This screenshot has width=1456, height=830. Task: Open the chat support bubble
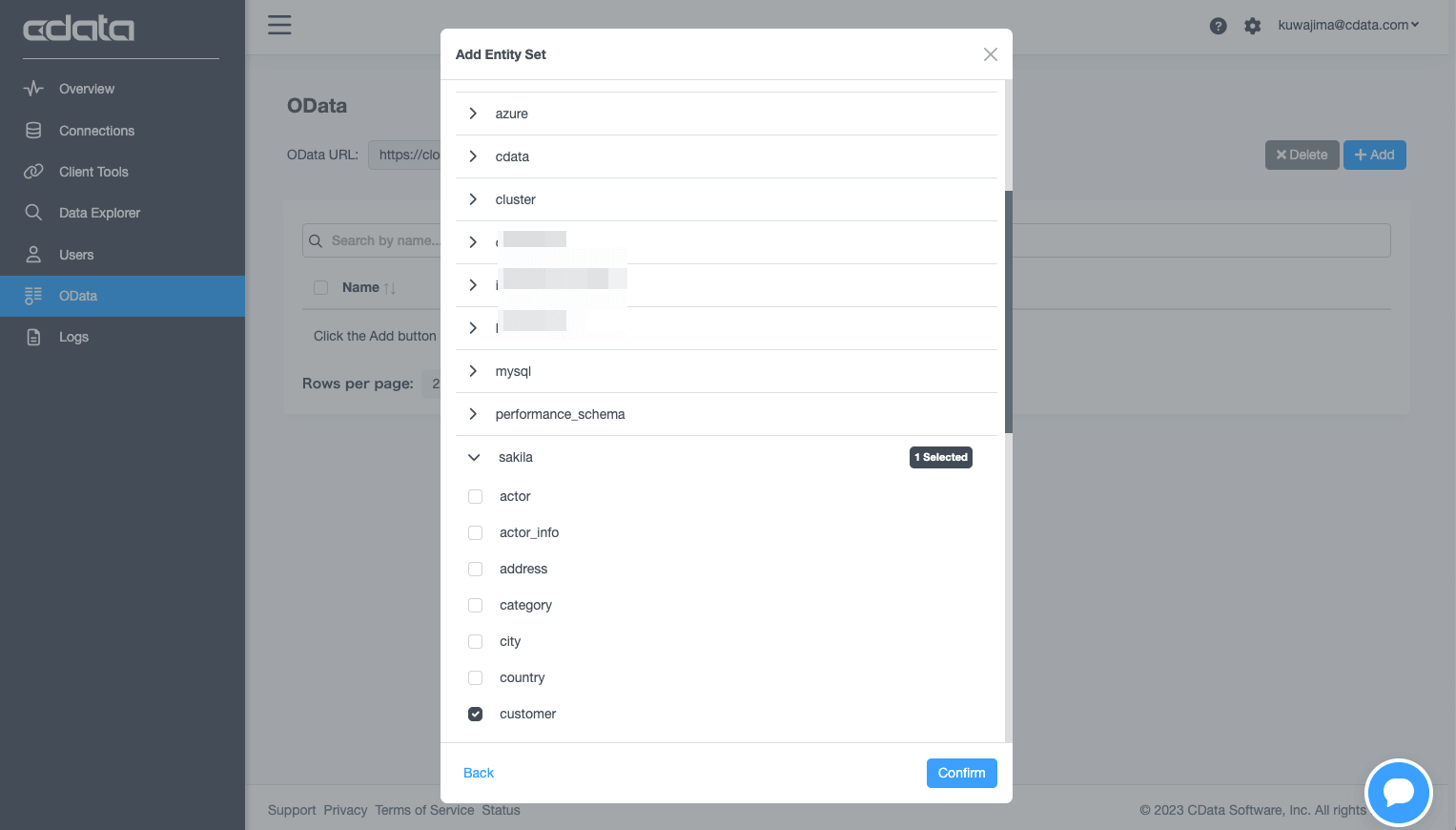pyautogui.click(x=1398, y=792)
